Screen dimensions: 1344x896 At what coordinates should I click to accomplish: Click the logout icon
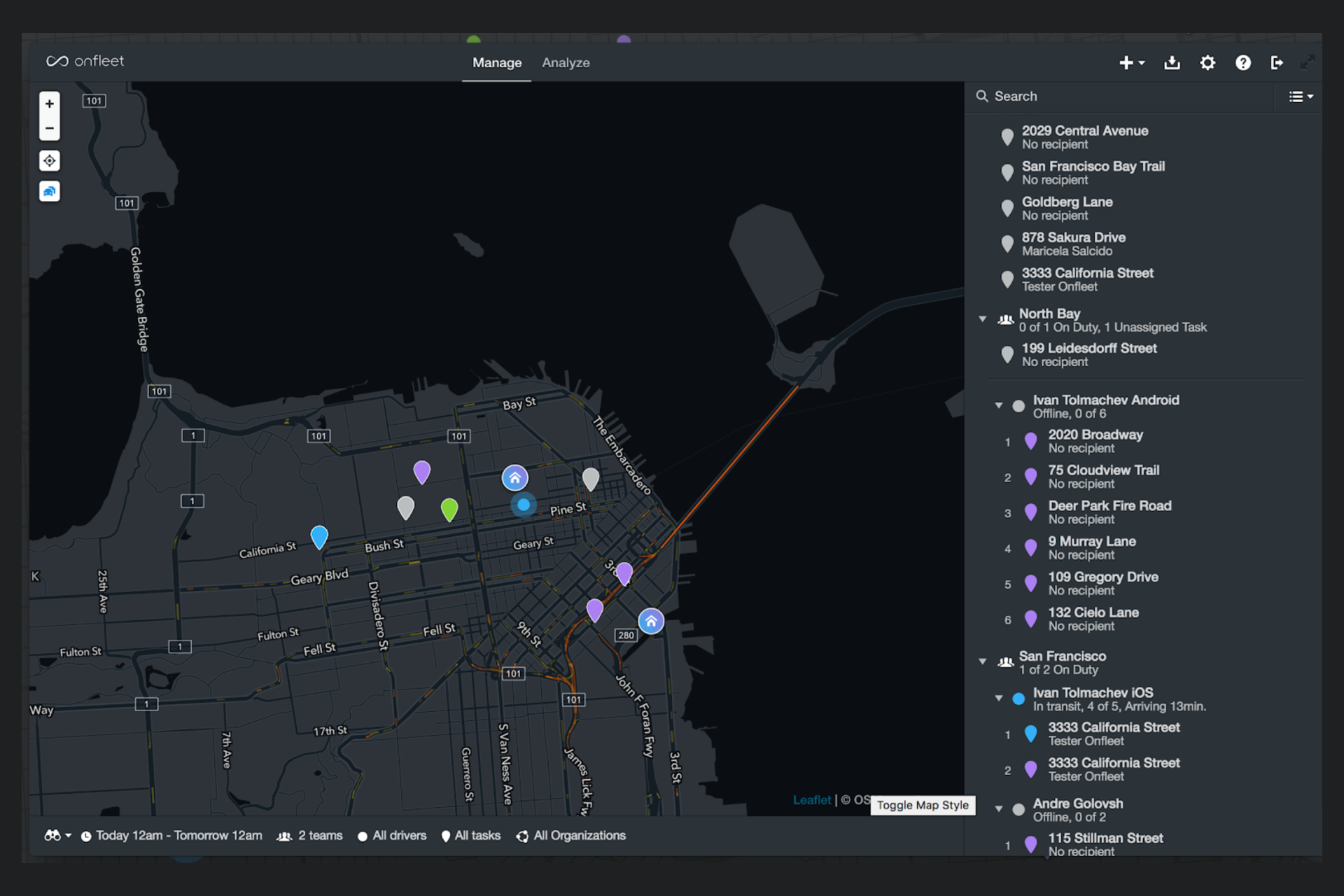click(x=1277, y=63)
